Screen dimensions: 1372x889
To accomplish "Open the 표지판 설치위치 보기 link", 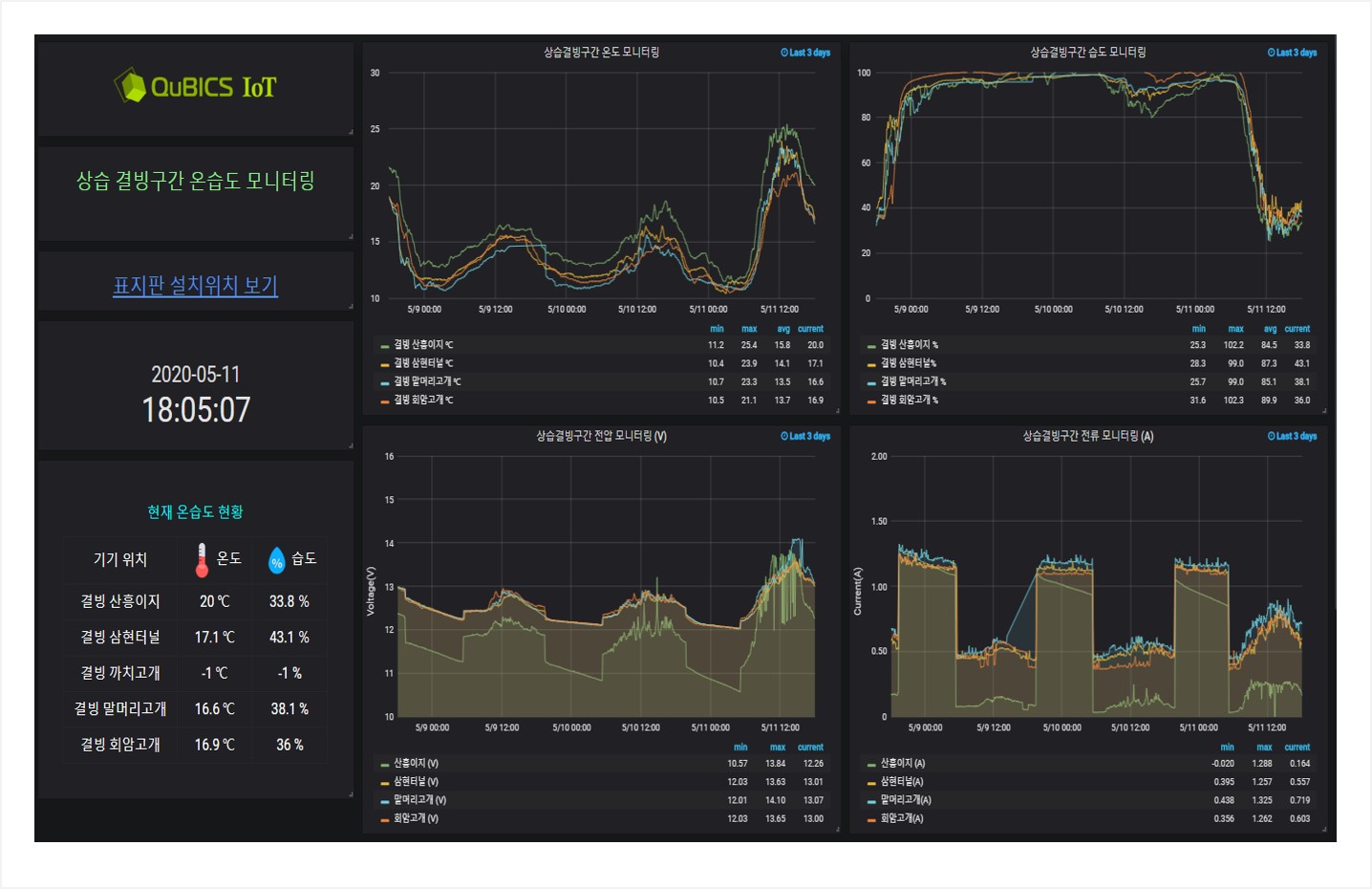I will click(x=195, y=285).
